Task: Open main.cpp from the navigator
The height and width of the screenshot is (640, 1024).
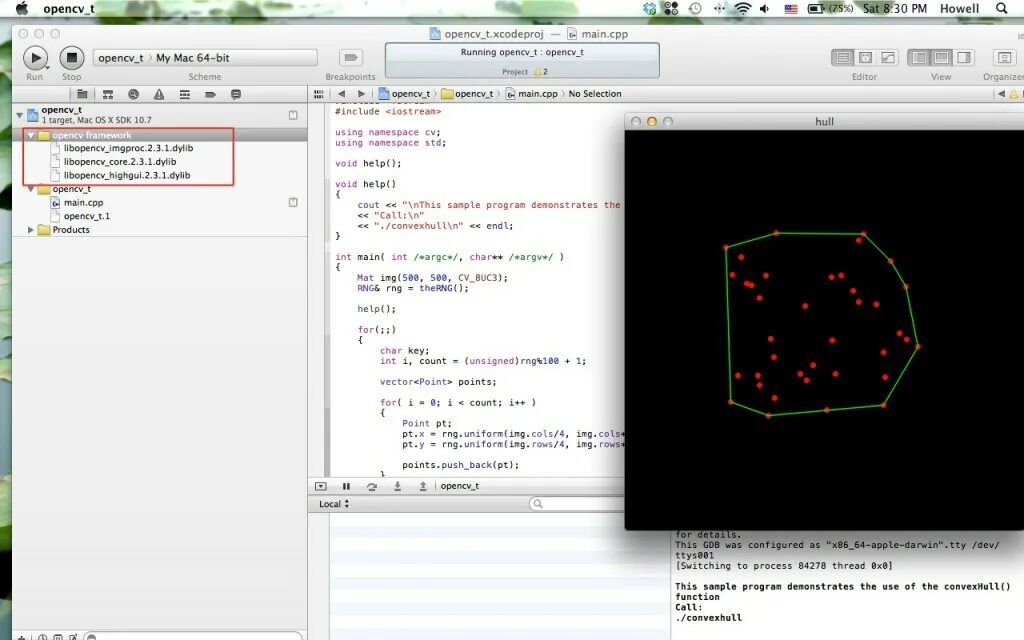Action: pyautogui.click(x=83, y=202)
